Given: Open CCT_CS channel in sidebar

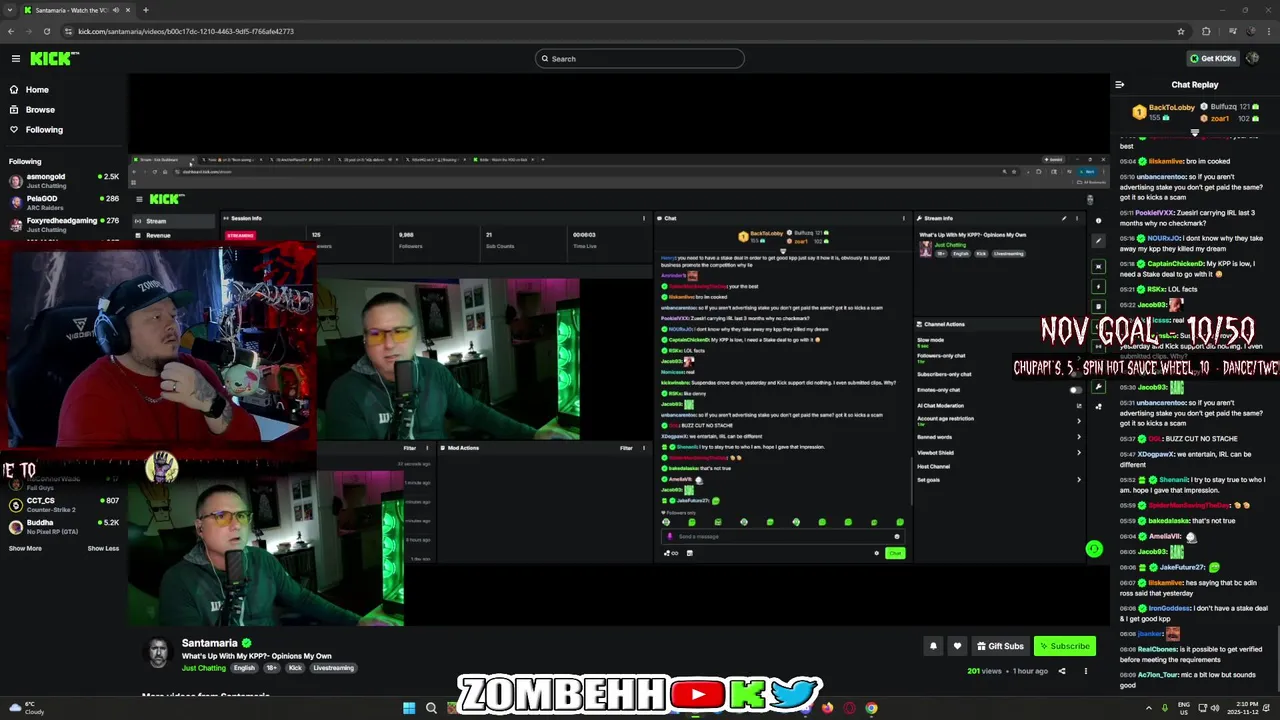Looking at the screenshot, I should 64,504.
